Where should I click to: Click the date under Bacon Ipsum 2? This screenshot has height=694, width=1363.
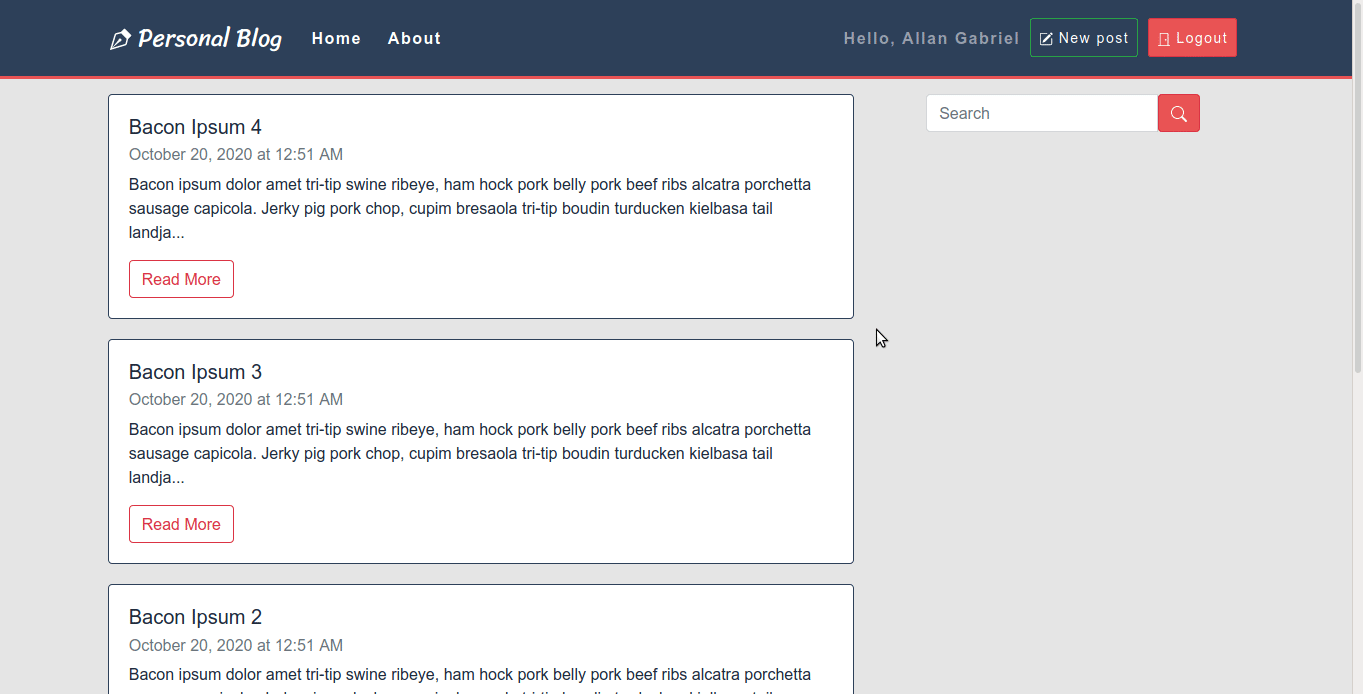(236, 645)
